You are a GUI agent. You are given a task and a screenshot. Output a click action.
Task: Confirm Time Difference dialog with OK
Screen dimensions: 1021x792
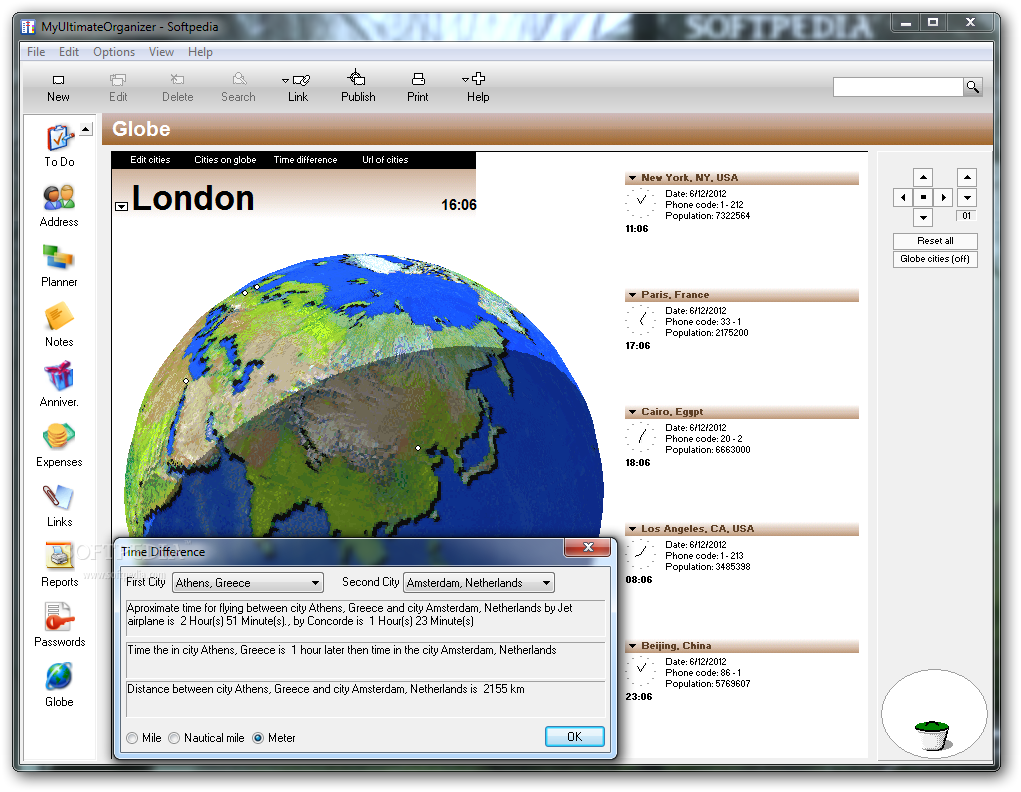point(574,737)
